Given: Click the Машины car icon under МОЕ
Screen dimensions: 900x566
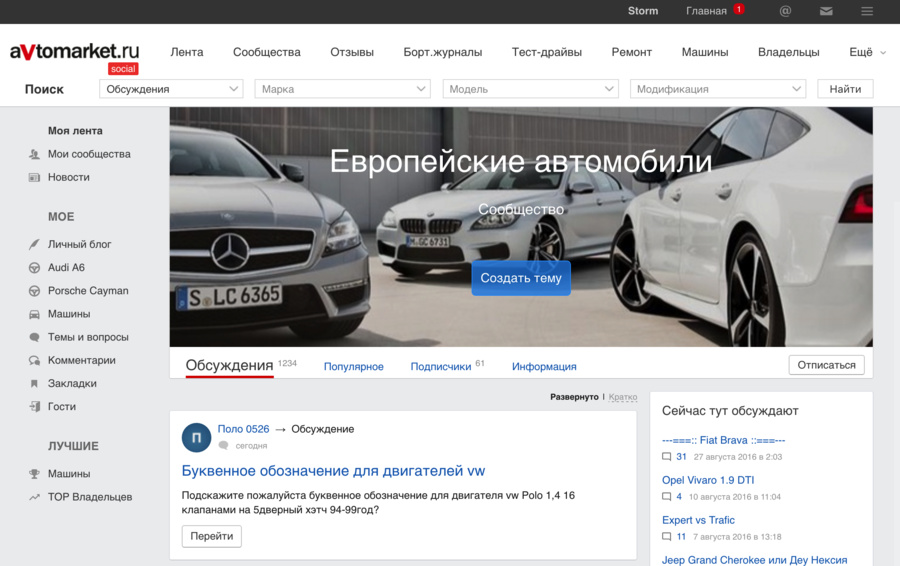Looking at the screenshot, I should 34,314.
